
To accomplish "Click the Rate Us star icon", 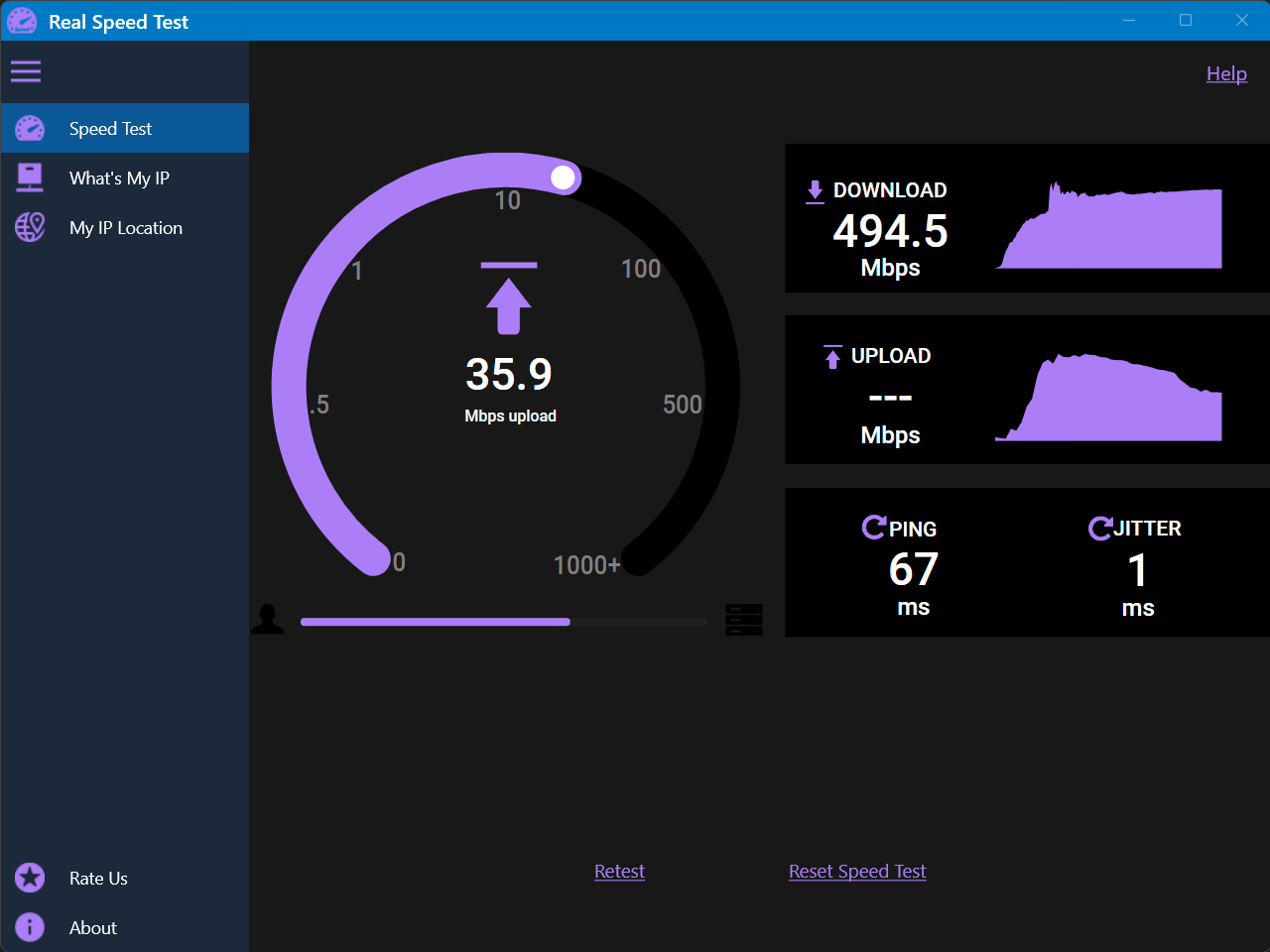I will click(30, 878).
